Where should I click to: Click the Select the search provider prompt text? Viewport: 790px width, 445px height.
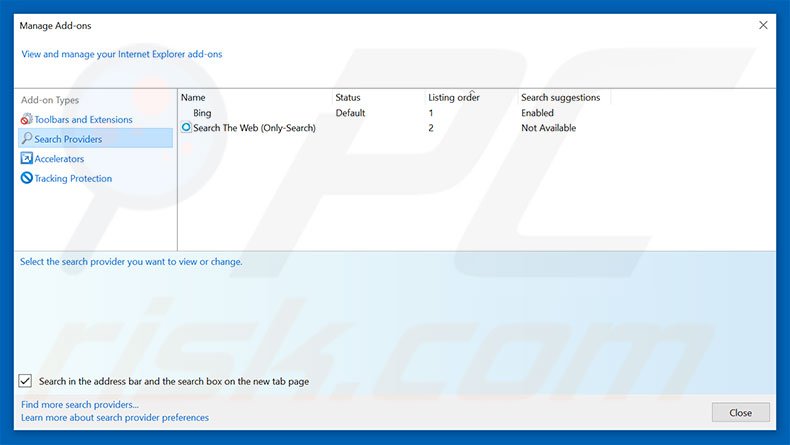(131, 262)
